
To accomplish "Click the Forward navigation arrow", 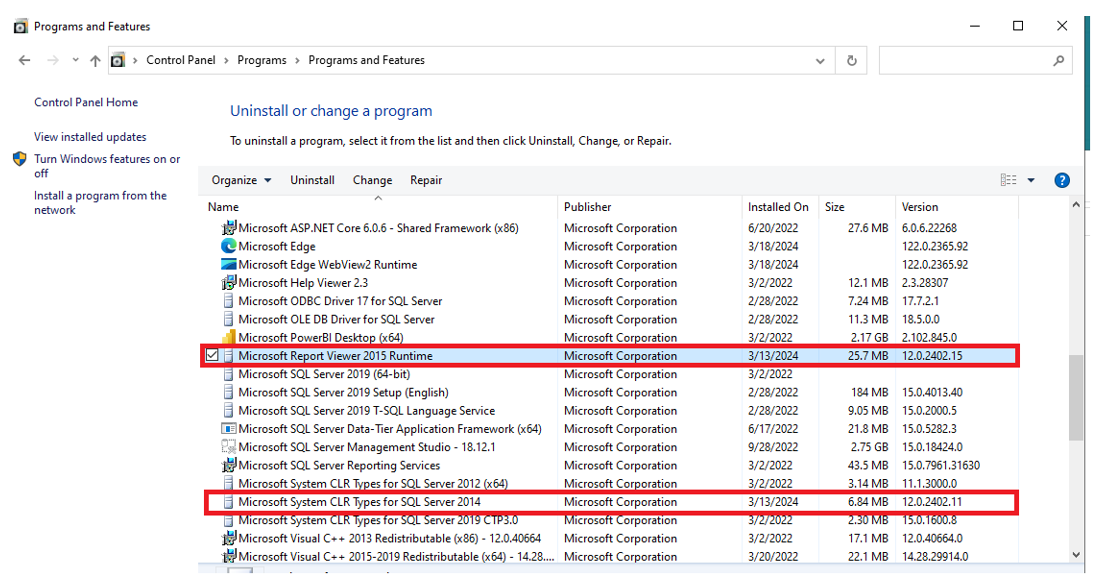I will [x=52, y=60].
